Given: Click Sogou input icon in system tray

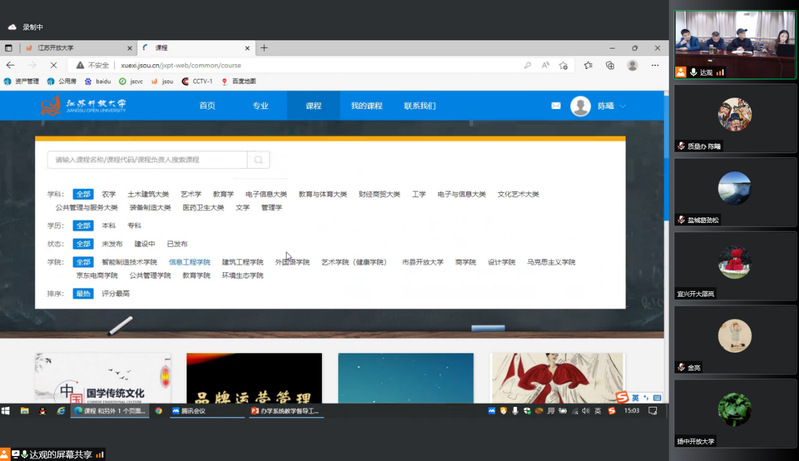Looking at the screenshot, I should coord(611,411).
